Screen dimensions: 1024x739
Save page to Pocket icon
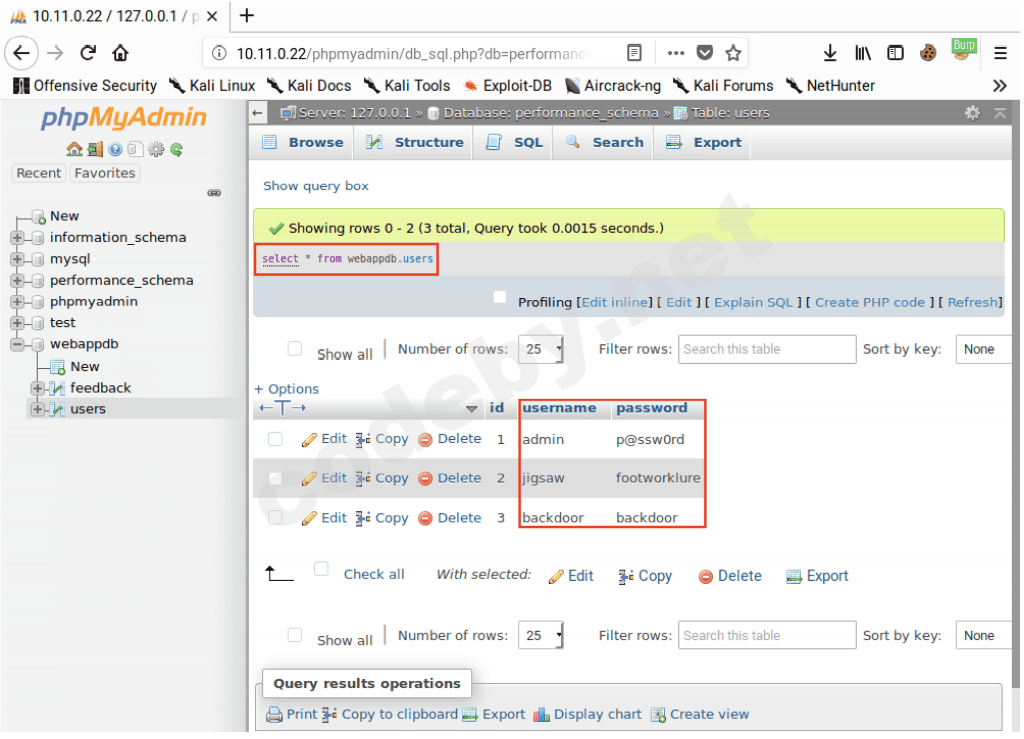pyautogui.click(x=705, y=53)
